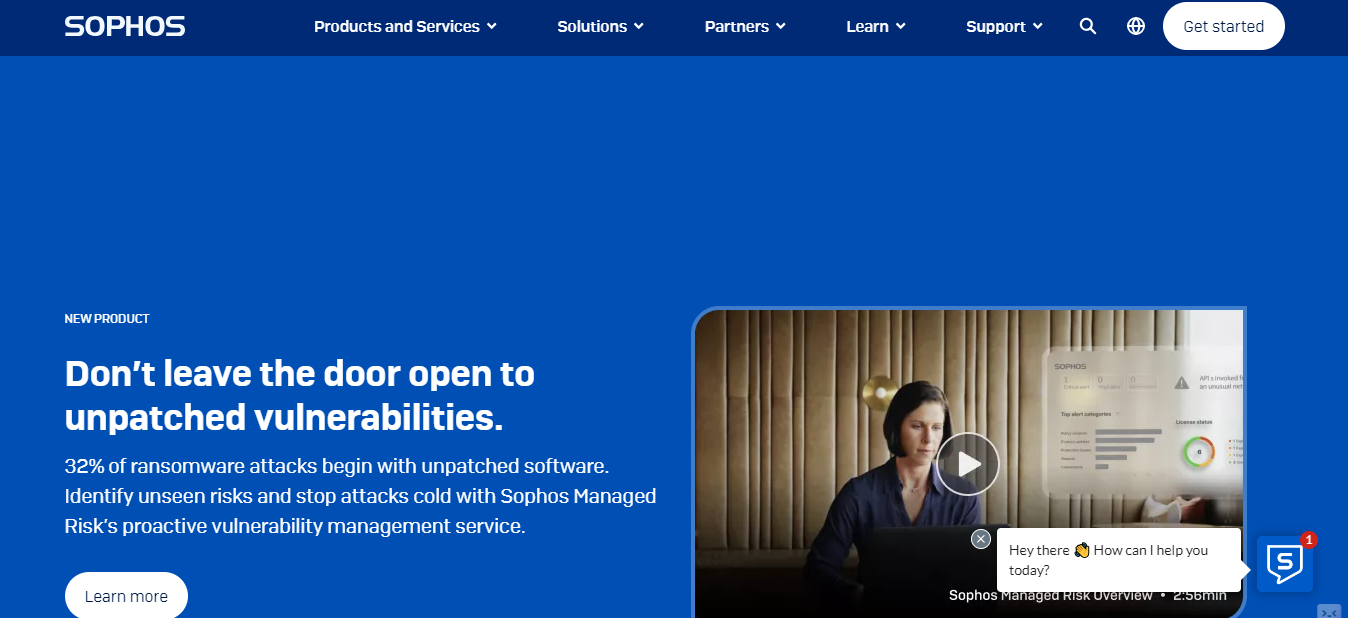The image size is (1348, 618).
Task: Expand Products and Services menu
Action: [405, 27]
